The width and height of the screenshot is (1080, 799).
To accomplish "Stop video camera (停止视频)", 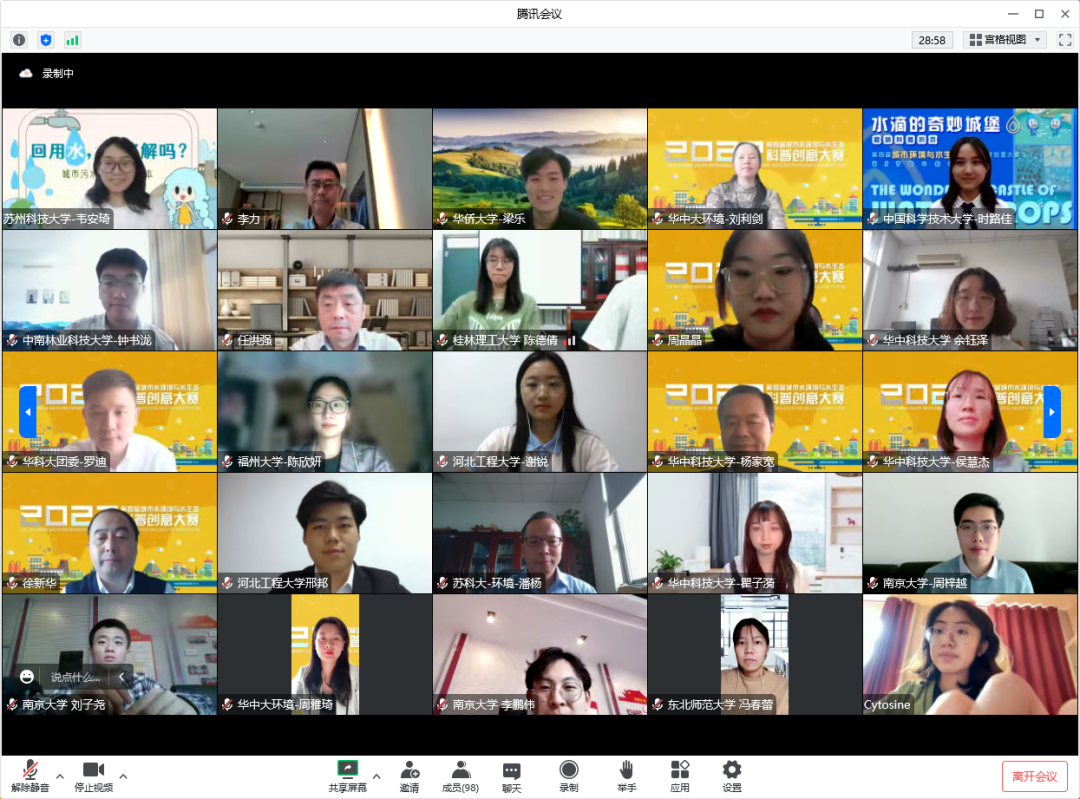I will point(93,775).
